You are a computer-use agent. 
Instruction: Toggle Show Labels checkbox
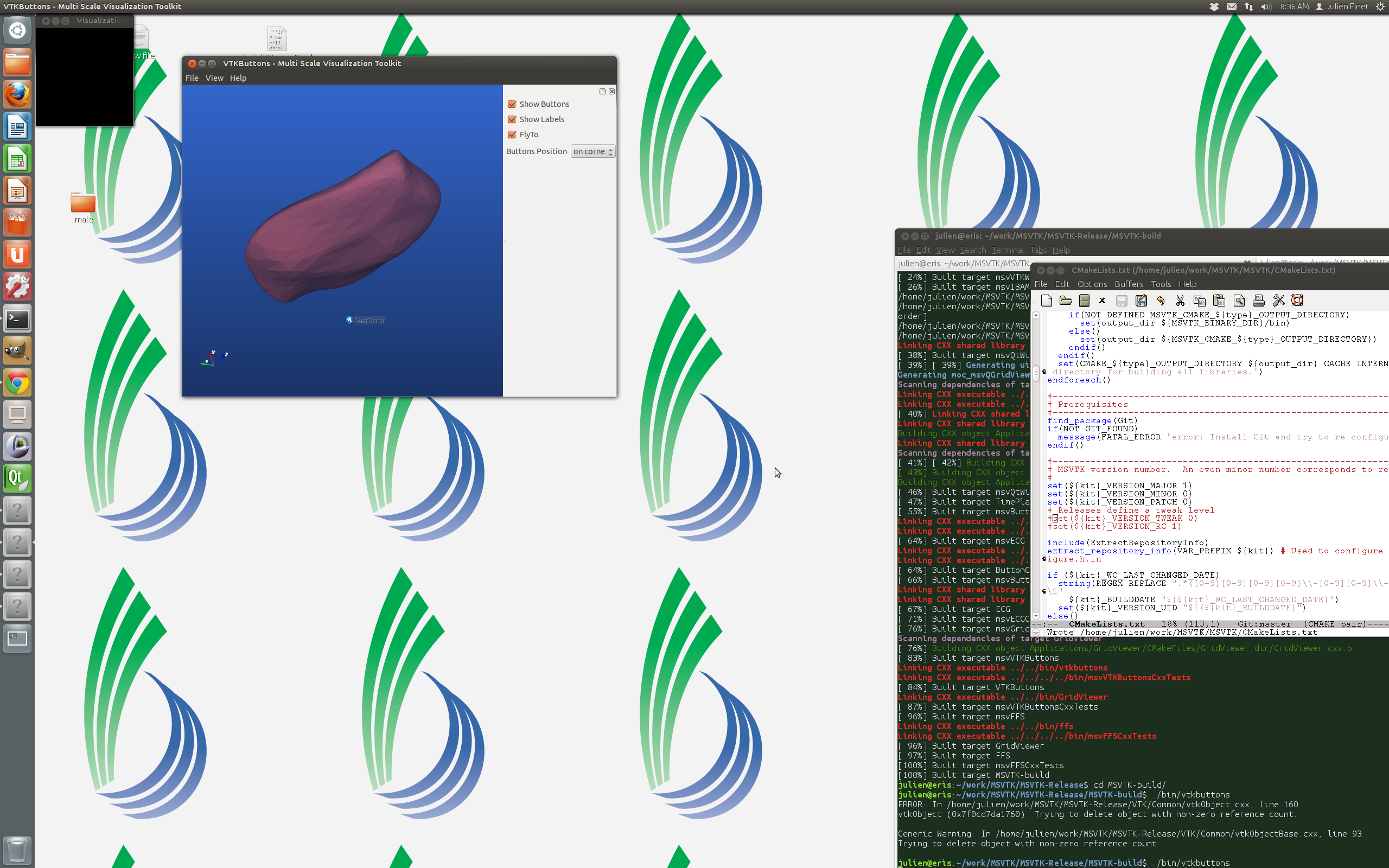pyautogui.click(x=511, y=118)
